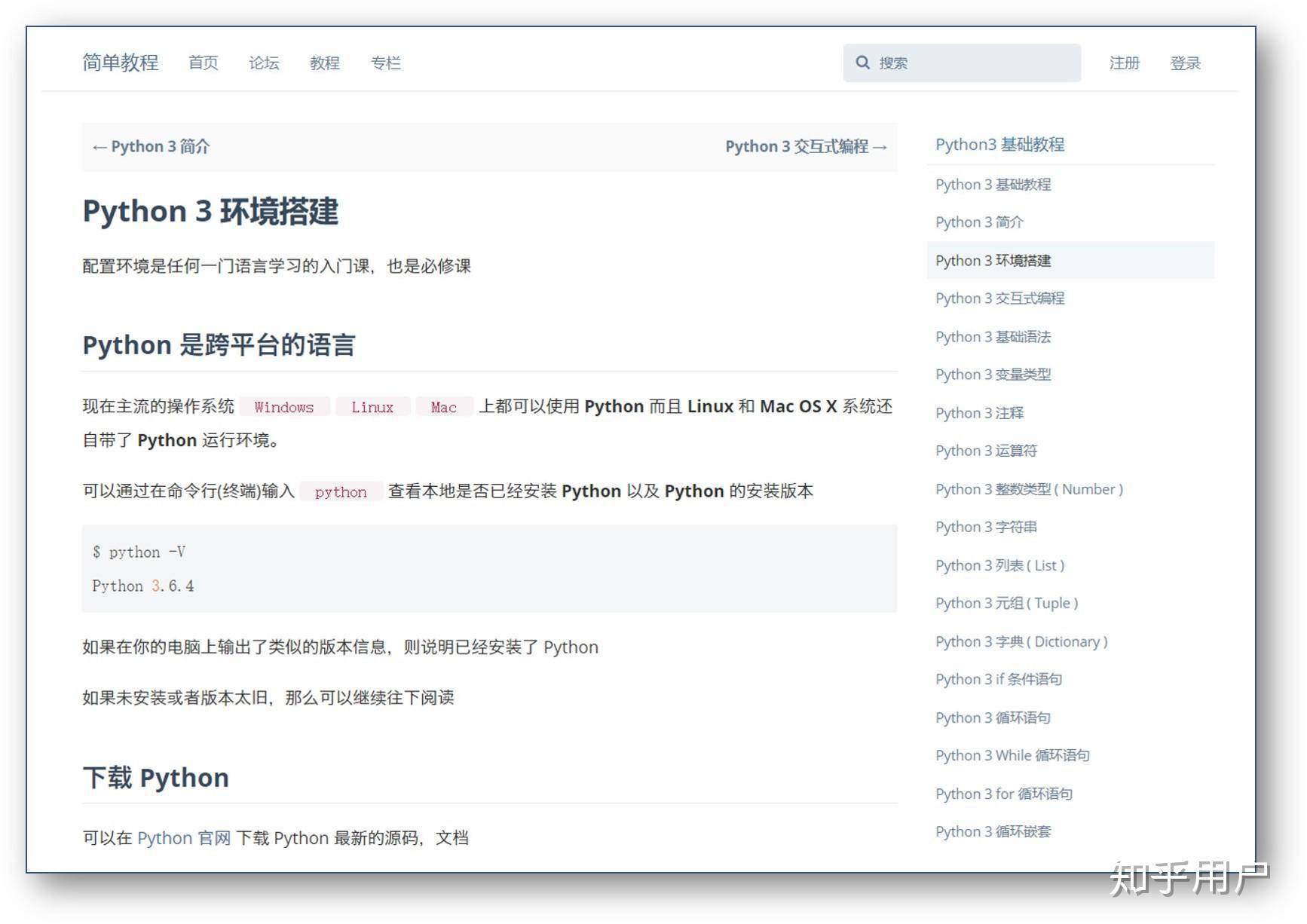
Task: Click the search magnifier icon
Action: coord(862,63)
